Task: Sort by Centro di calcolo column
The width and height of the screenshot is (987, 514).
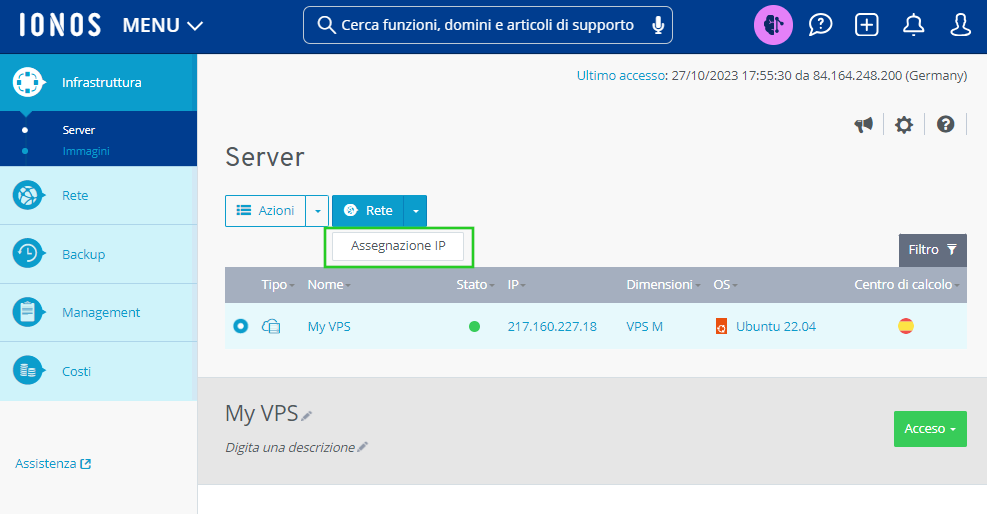Action: [x=906, y=285]
